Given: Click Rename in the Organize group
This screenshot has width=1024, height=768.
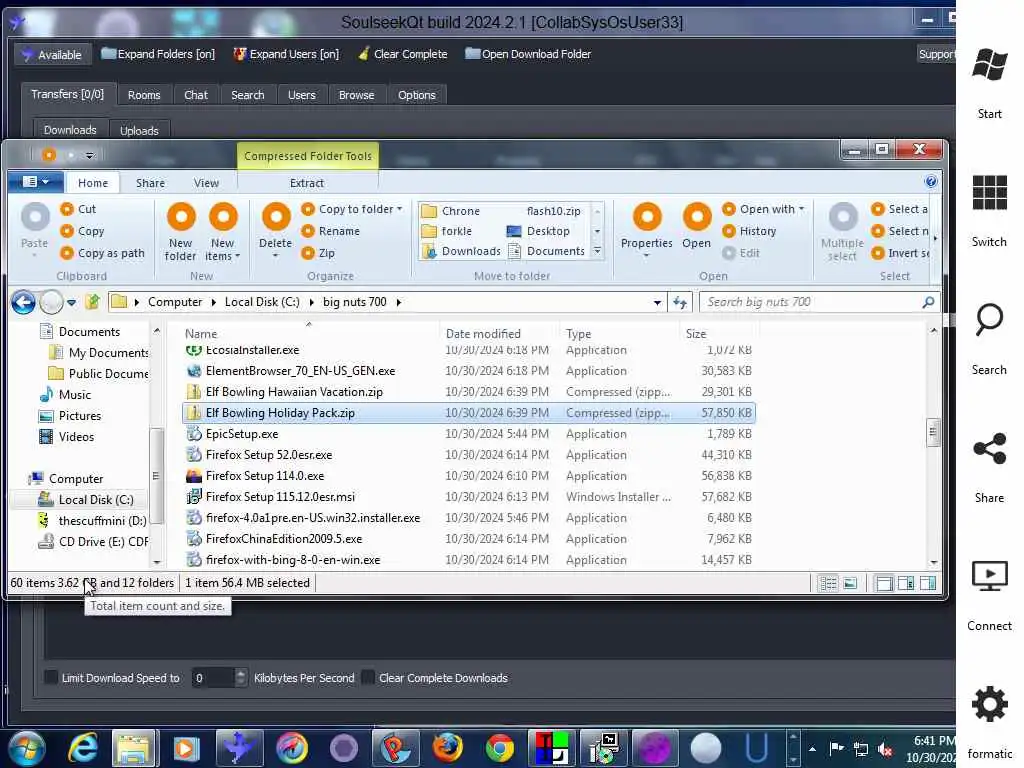Looking at the screenshot, I should 331,231.
